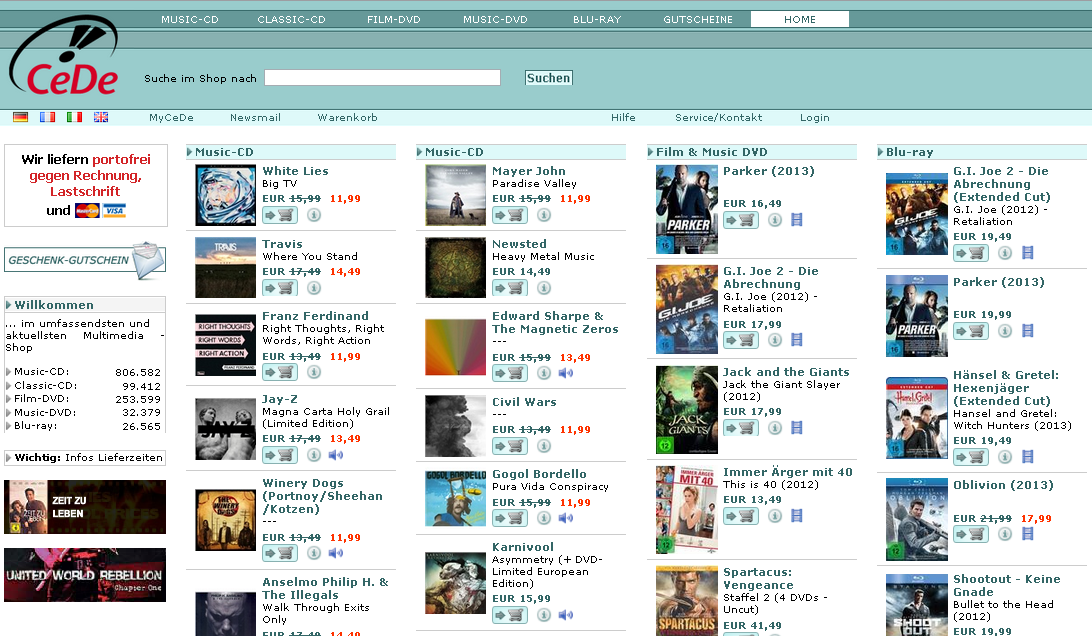The width and height of the screenshot is (1092, 636).
Task: Open the Warenkorb shopping cart link
Action: [x=348, y=118]
